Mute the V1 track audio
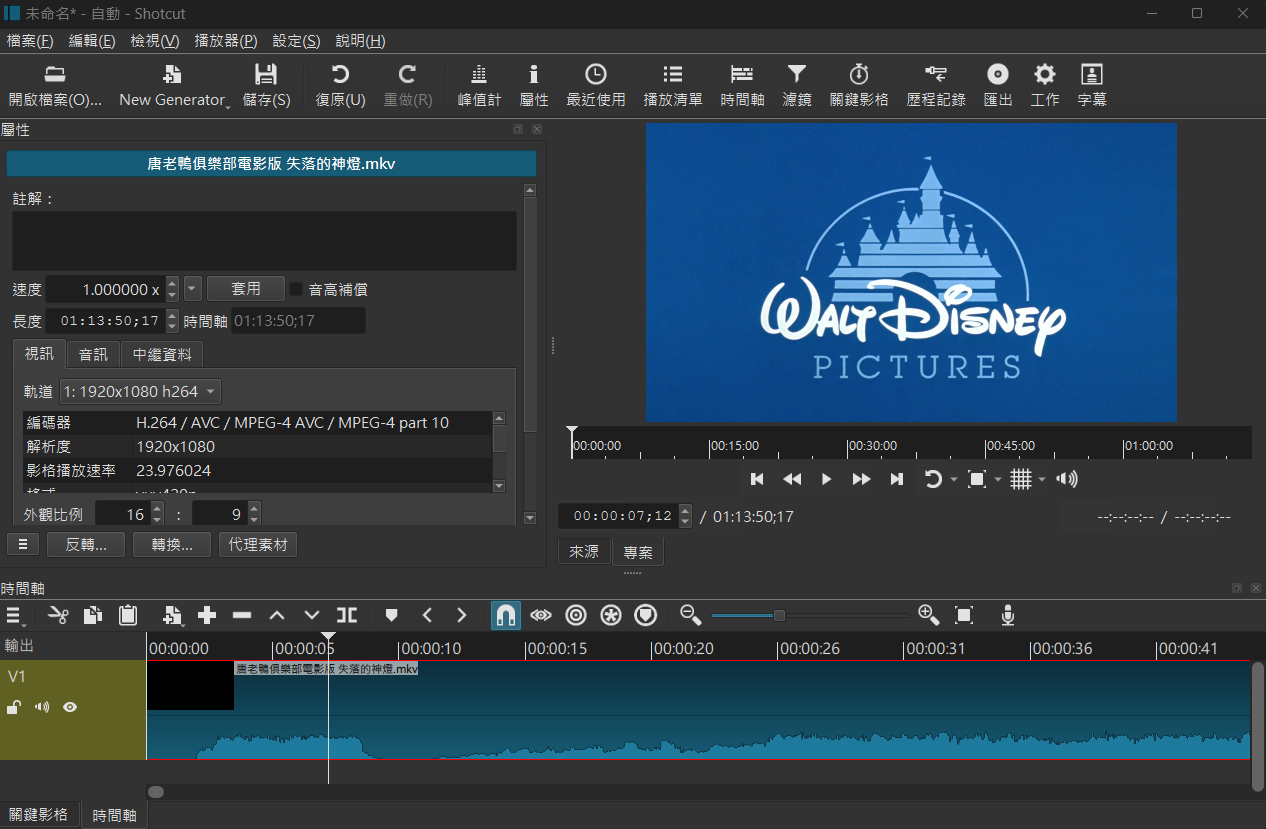The height and width of the screenshot is (829, 1266). pos(42,707)
